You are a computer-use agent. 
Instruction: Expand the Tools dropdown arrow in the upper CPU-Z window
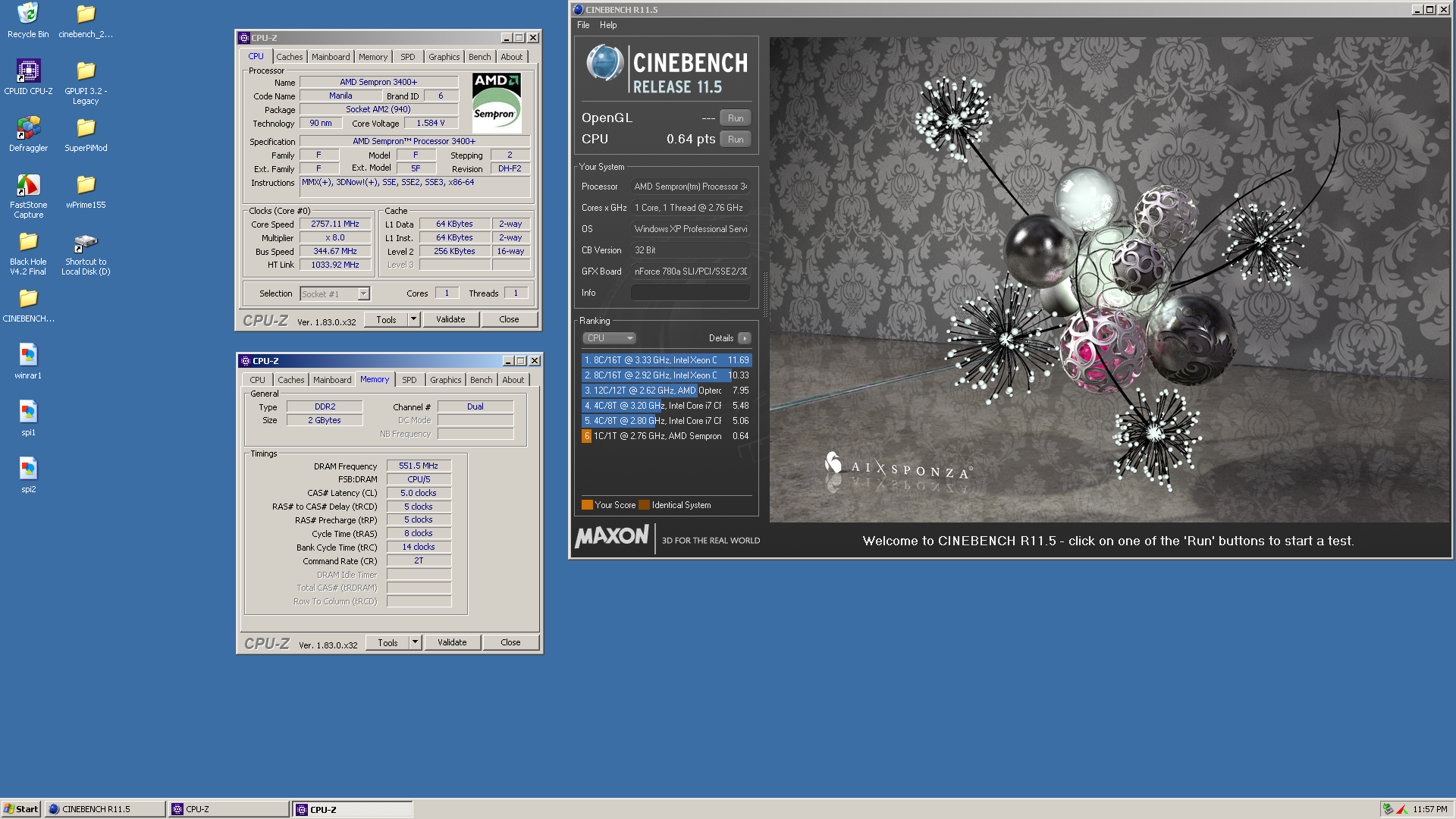(414, 319)
